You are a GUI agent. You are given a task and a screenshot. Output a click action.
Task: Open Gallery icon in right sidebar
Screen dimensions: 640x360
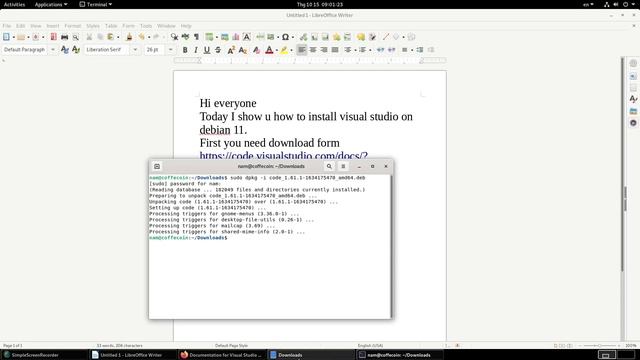(633, 111)
